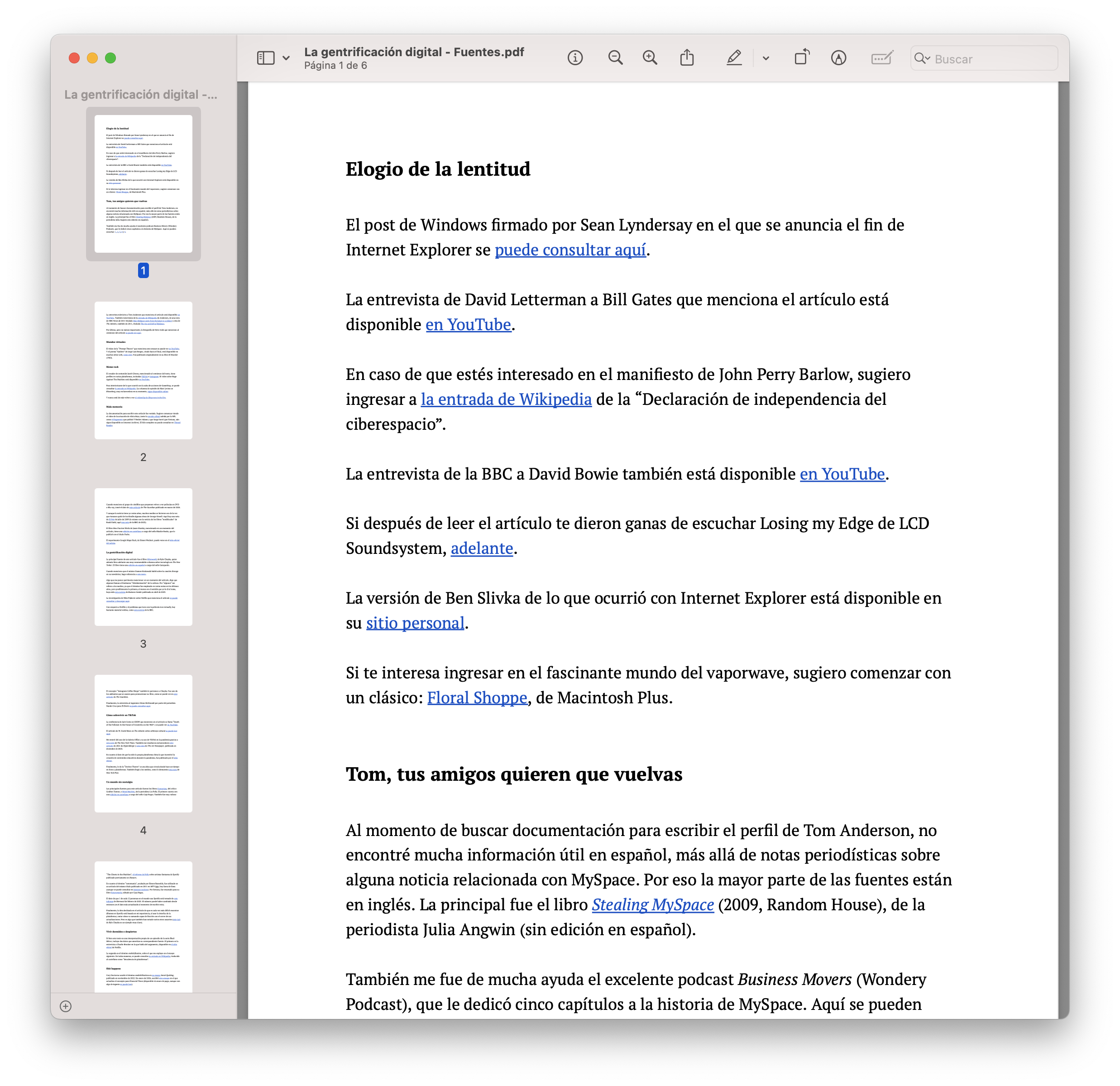Open the document info inspector
Screen dimensions: 1120x1086
[575, 58]
